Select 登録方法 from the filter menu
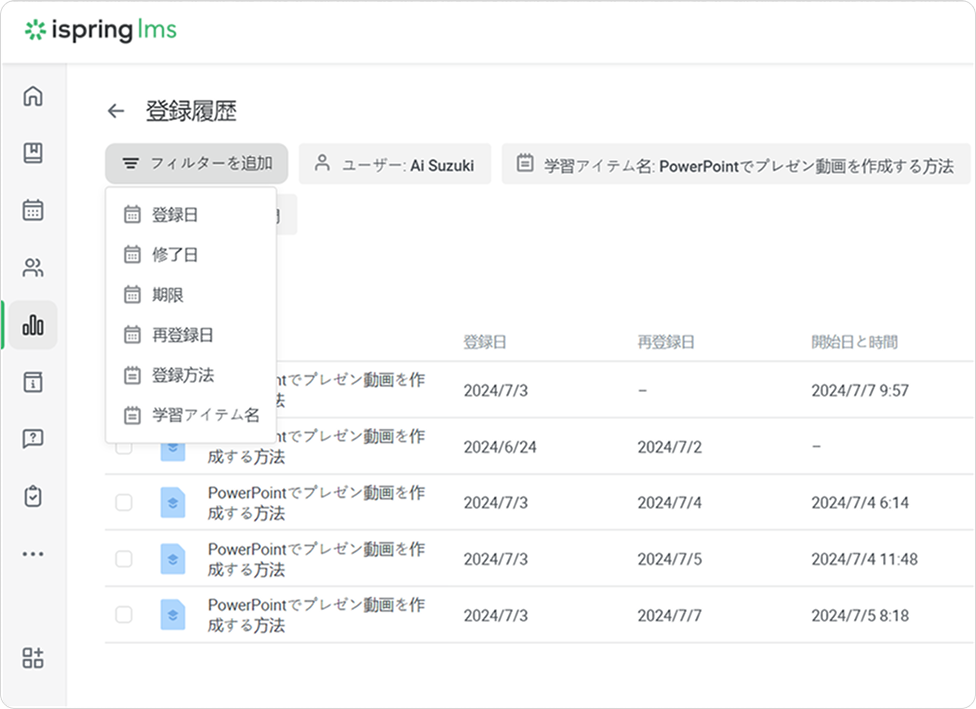Screen dimensions: 976x709 pos(182,375)
